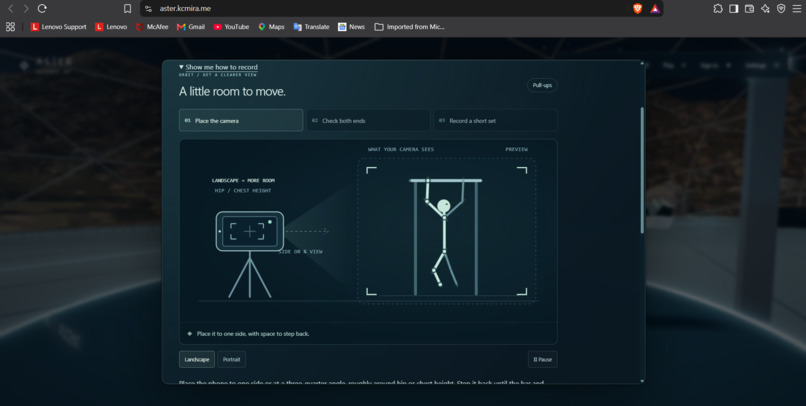806x406 pixels.
Task: Open the News bookmark
Action: point(352,27)
